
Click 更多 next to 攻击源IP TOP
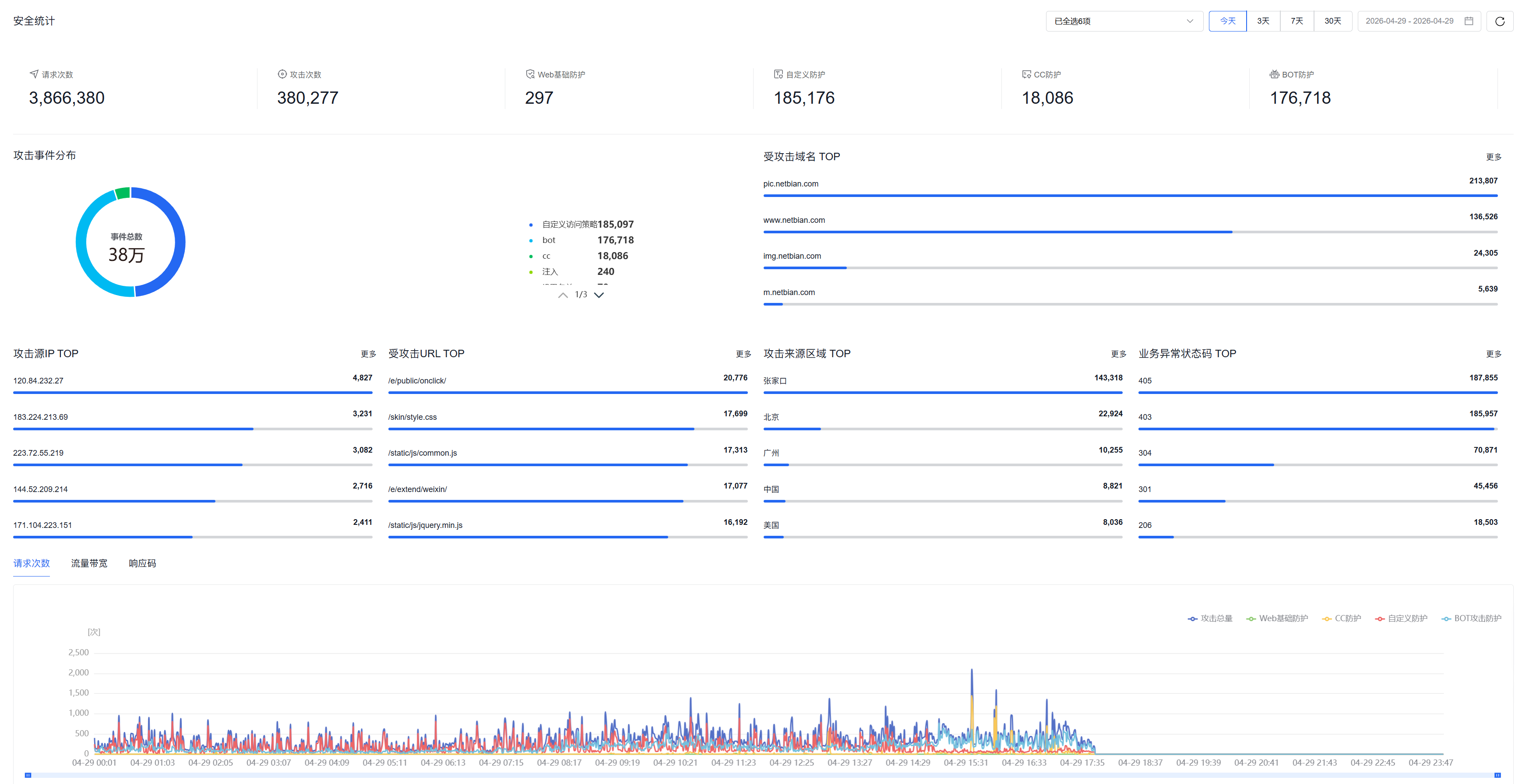pyautogui.click(x=368, y=354)
